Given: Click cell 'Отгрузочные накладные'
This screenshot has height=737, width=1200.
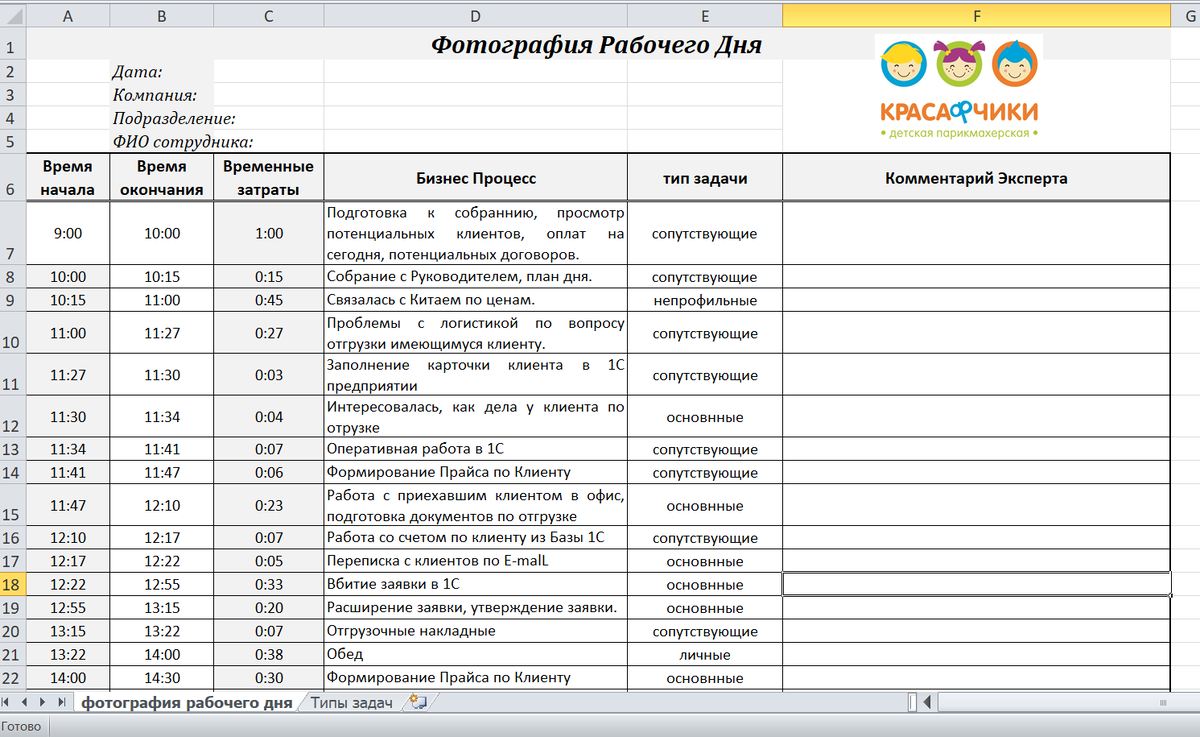Looking at the screenshot, I should 475,631.
